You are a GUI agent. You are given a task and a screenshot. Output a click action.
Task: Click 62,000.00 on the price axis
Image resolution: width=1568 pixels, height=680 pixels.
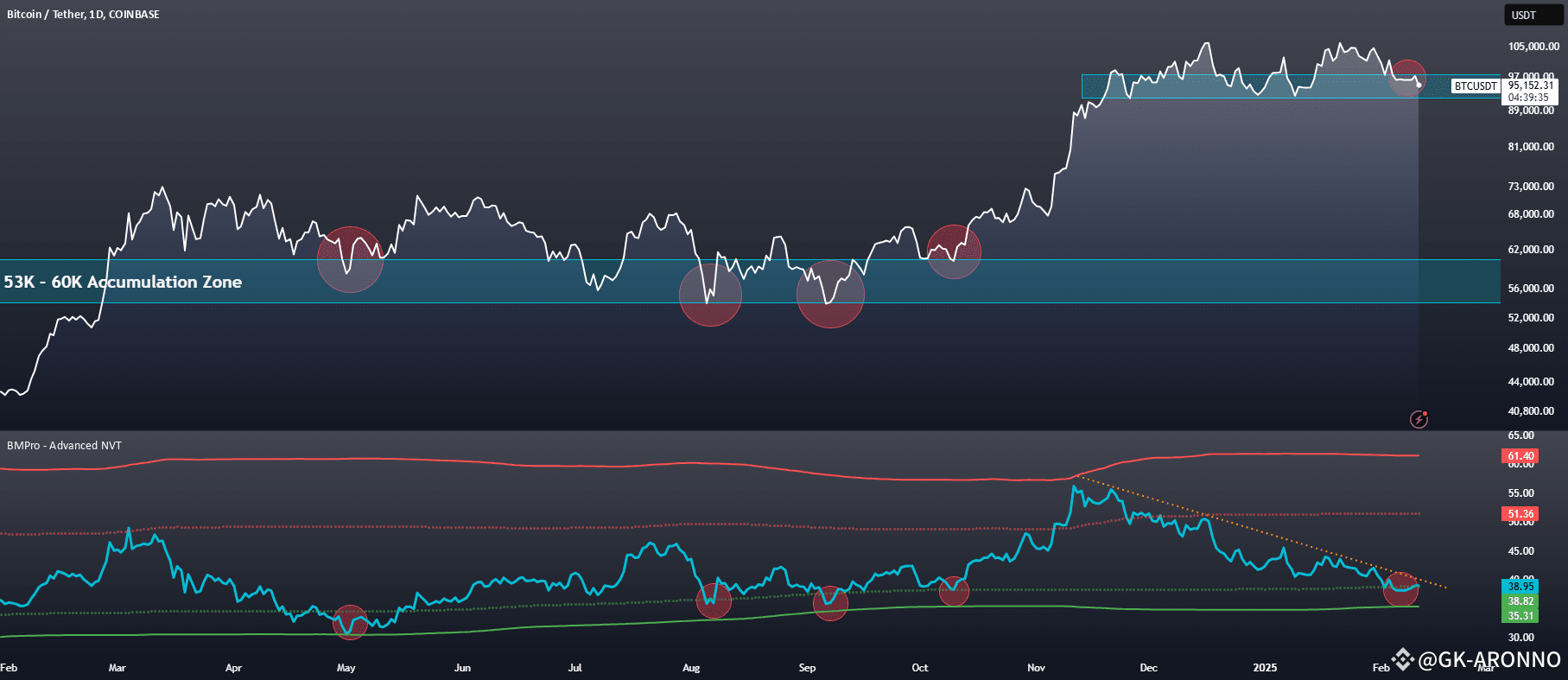(x=1531, y=250)
